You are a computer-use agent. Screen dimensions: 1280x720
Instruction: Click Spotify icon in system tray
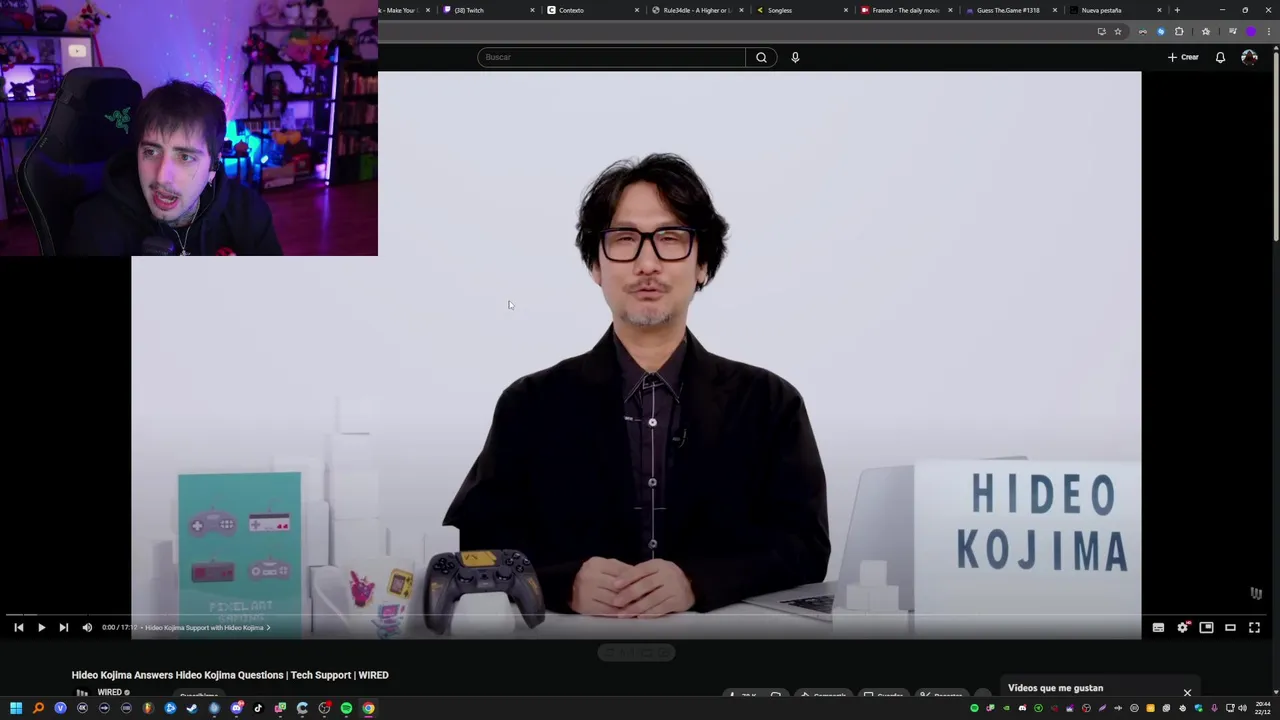tap(974, 708)
